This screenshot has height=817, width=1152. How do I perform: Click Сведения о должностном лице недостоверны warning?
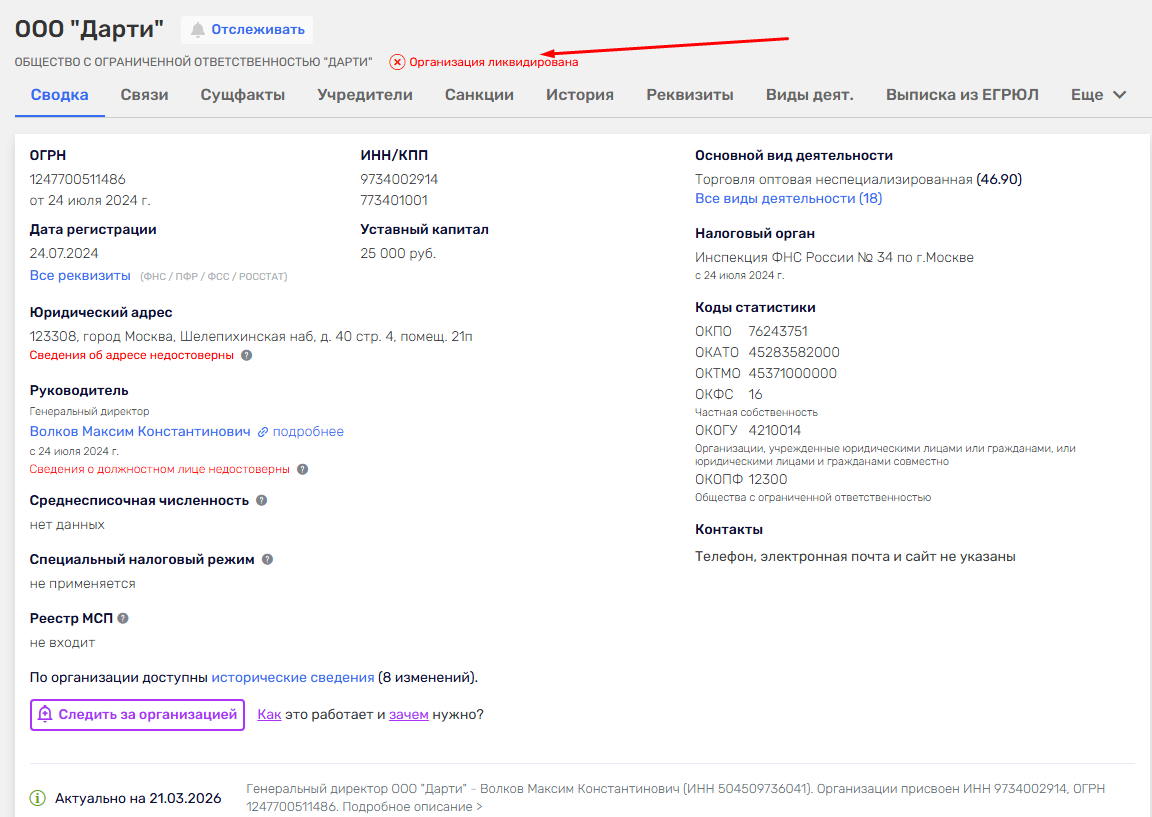[159, 469]
